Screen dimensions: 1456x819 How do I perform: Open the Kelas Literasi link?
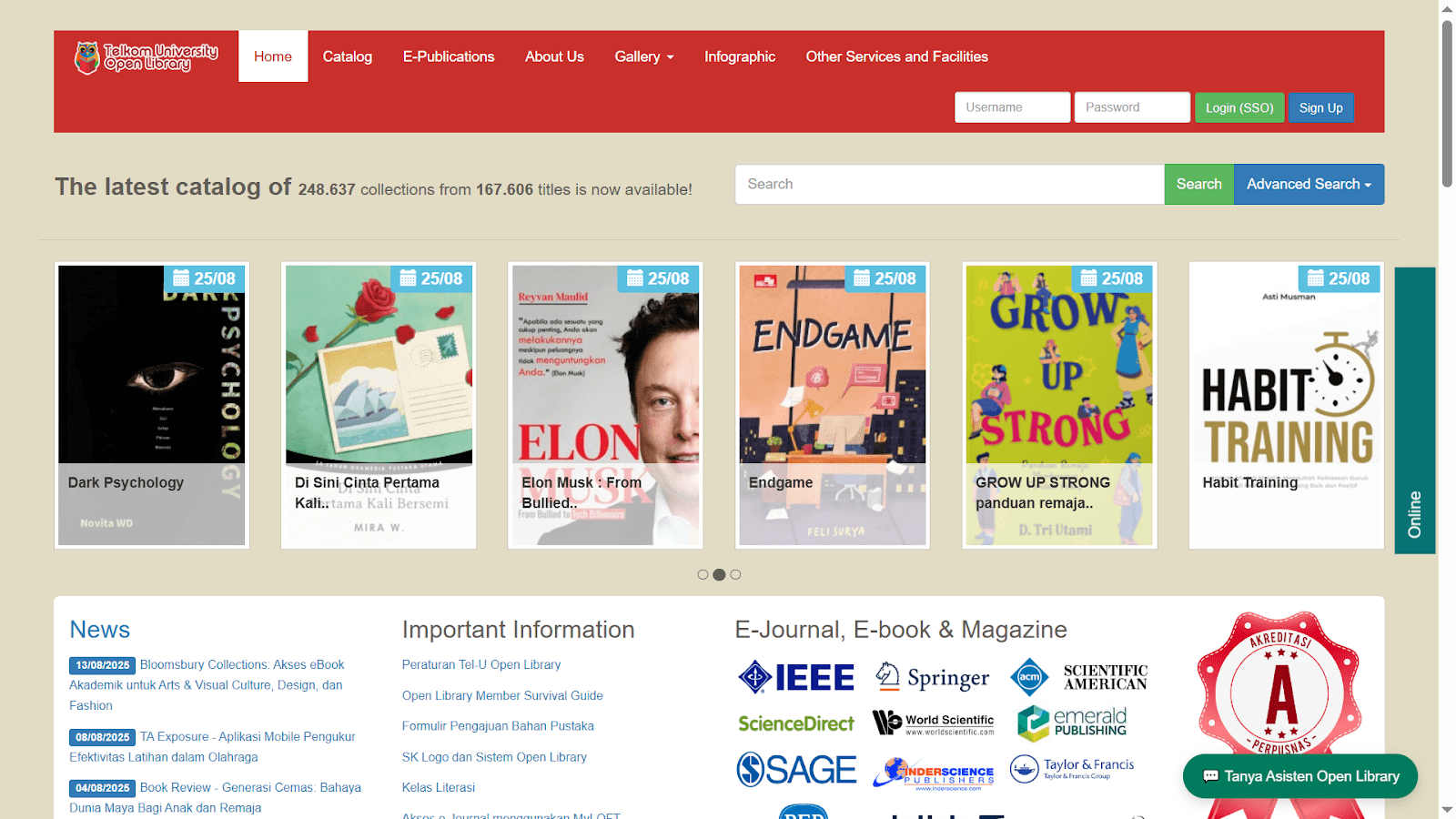pyautogui.click(x=439, y=786)
